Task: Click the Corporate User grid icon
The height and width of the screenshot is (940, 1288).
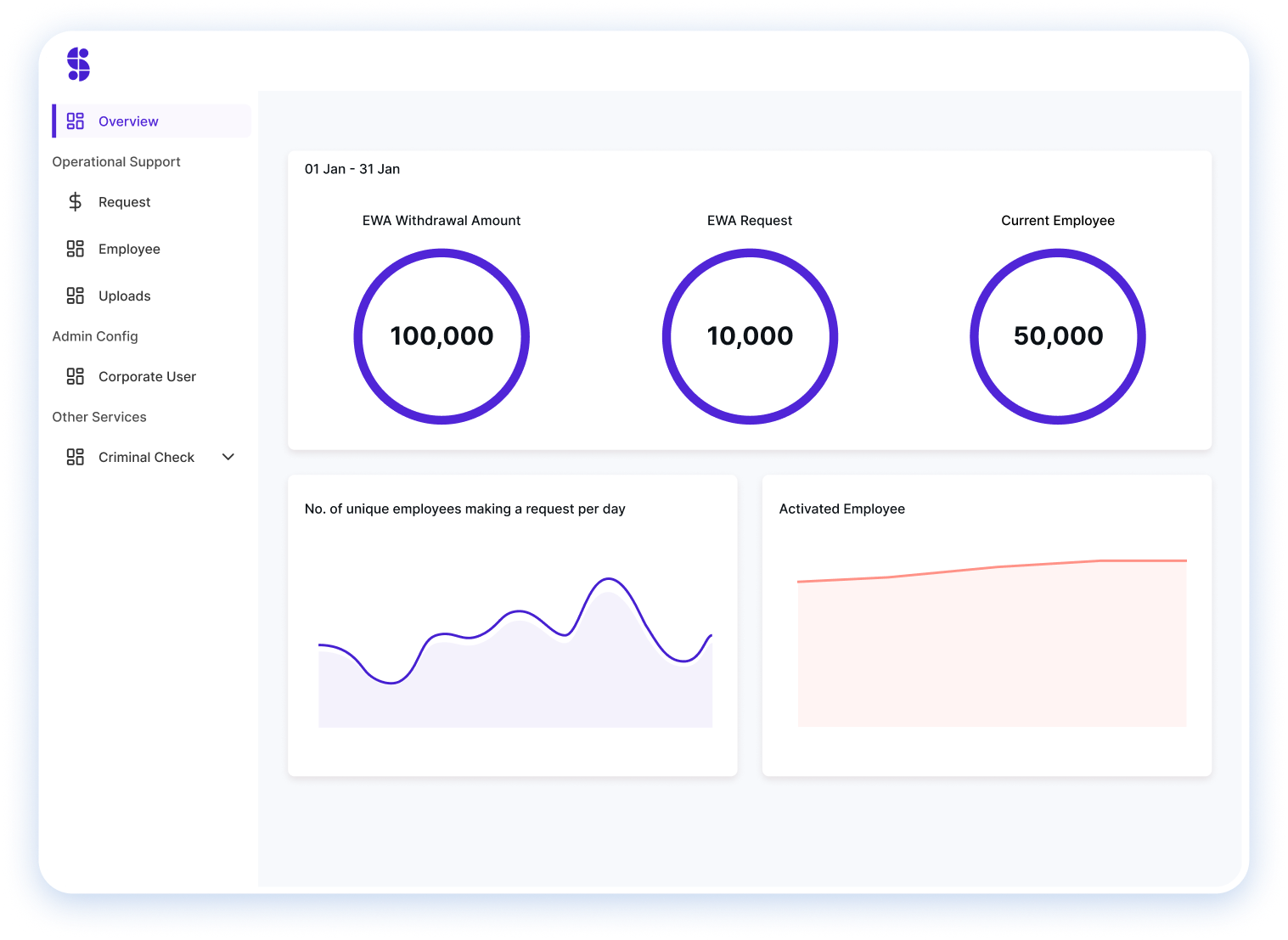Action: coord(76,376)
